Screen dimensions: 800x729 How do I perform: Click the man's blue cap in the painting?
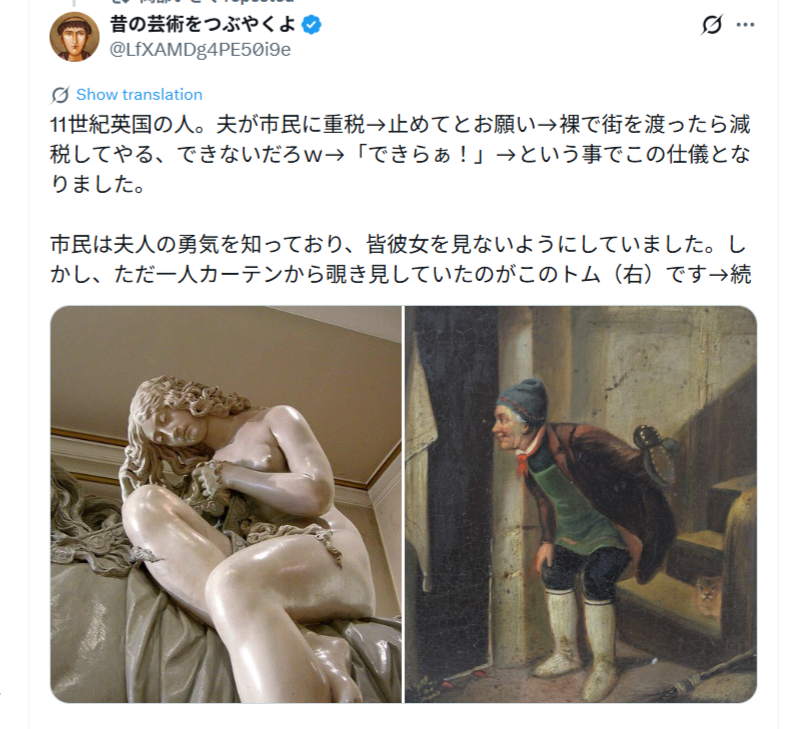pyautogui.click(x=523, y=400)
